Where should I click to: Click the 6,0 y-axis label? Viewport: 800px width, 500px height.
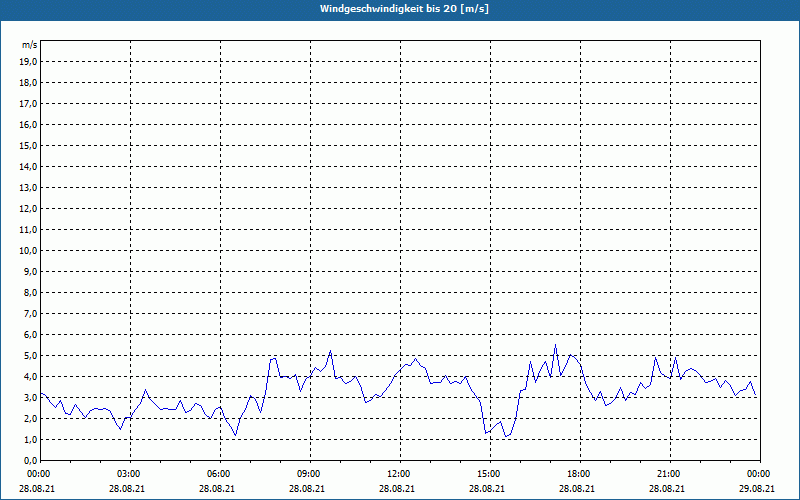coord(31,335)
